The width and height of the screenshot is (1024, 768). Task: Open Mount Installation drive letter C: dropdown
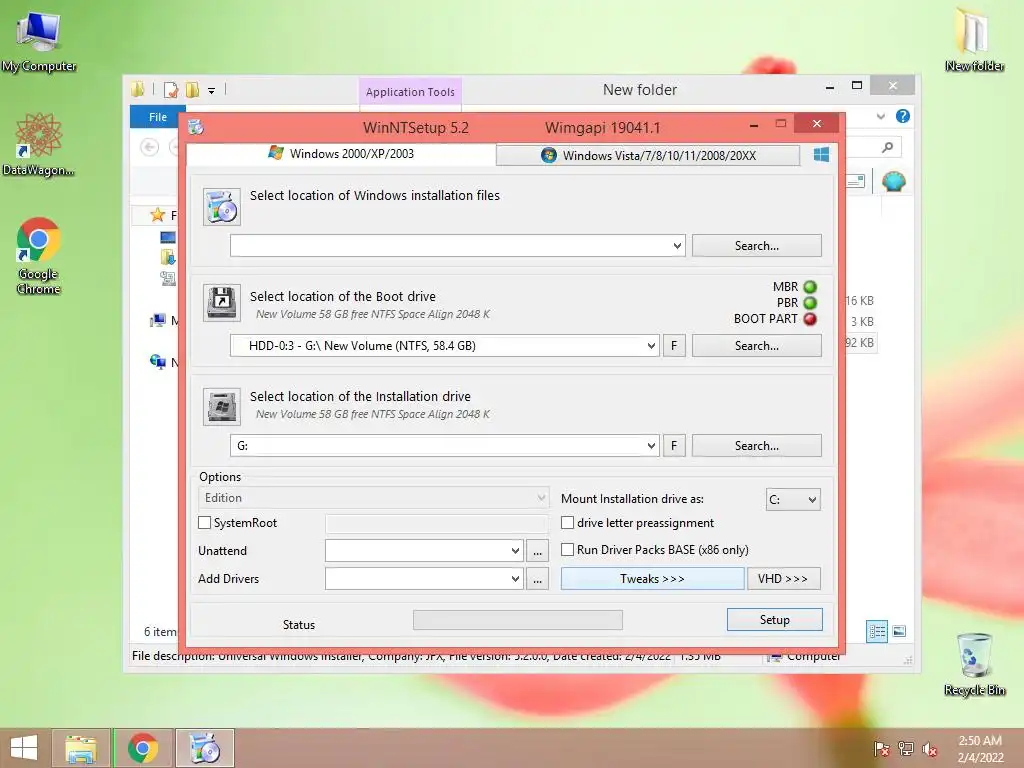coord(793,500)
